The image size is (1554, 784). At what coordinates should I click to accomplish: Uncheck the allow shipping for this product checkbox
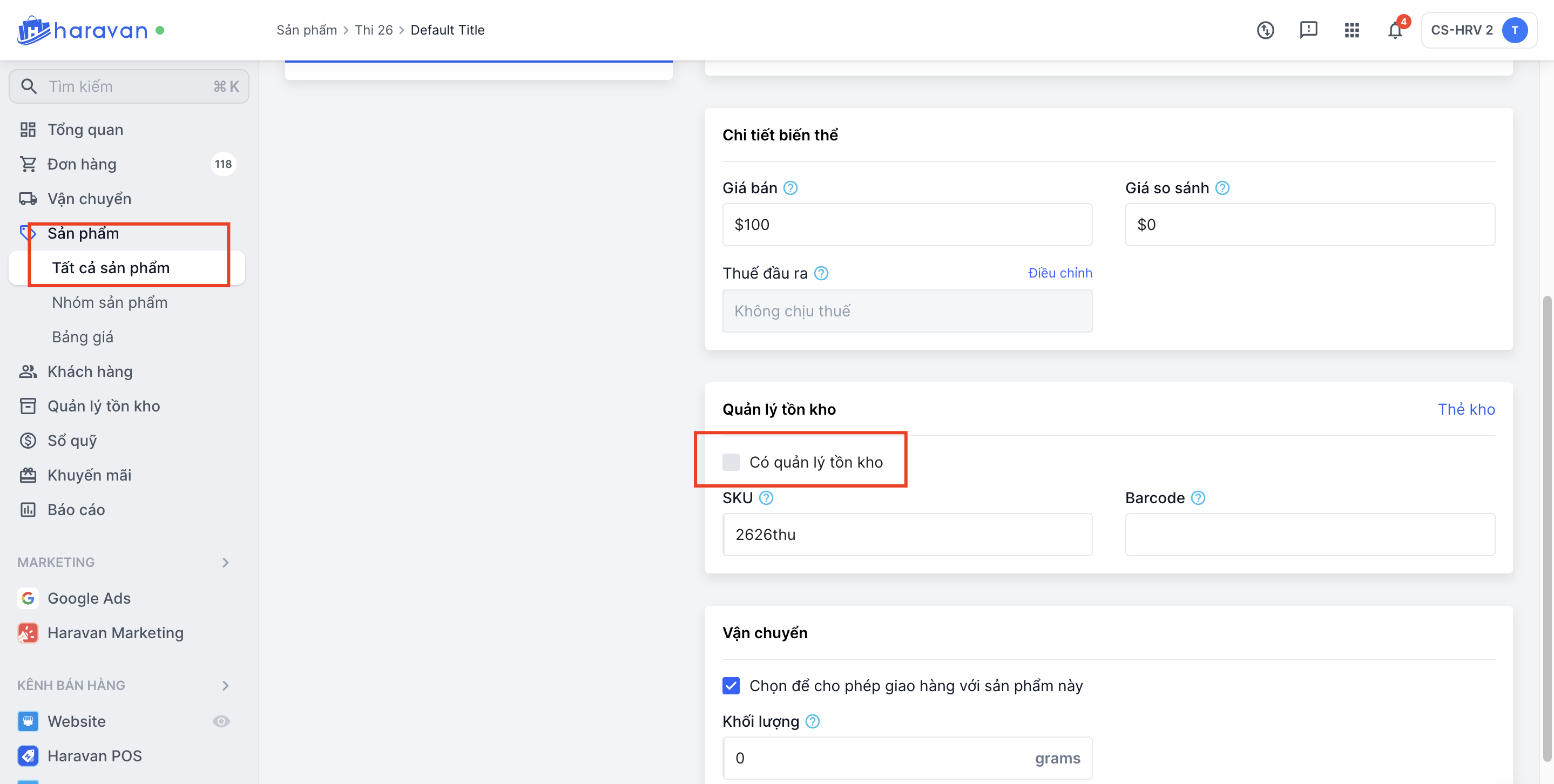point(731,686)
